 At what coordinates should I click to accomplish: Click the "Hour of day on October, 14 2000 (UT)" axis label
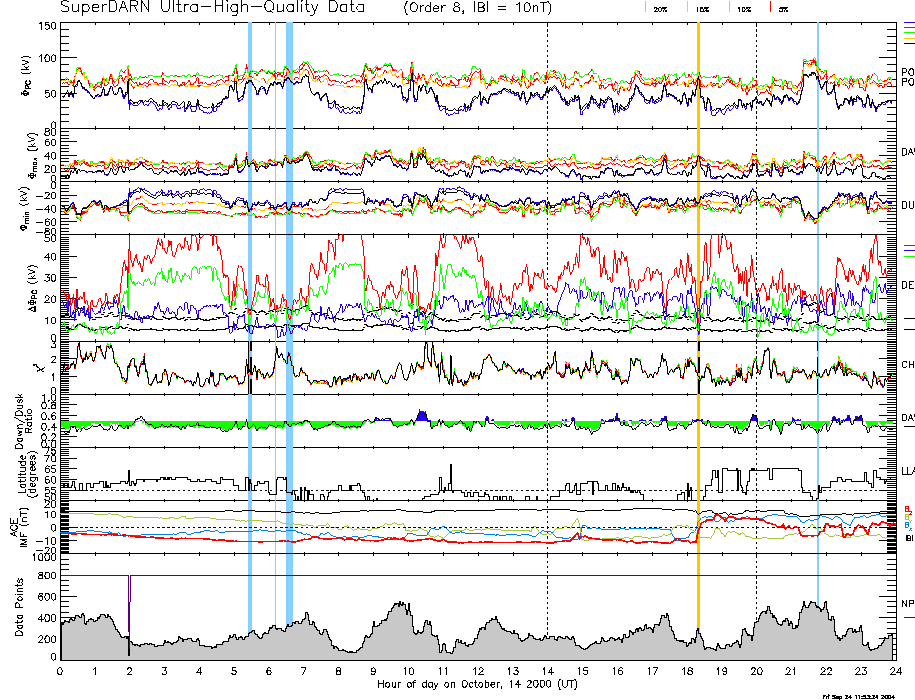coord(477,684)
